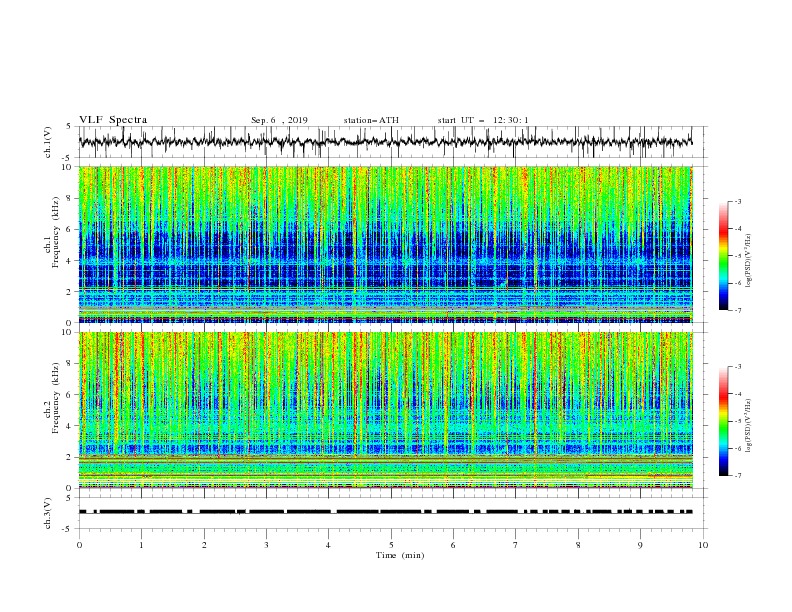
Task: Click the ch.2 colorbar "log(PSD)(V²/Hz)" label
Action: 749,426
